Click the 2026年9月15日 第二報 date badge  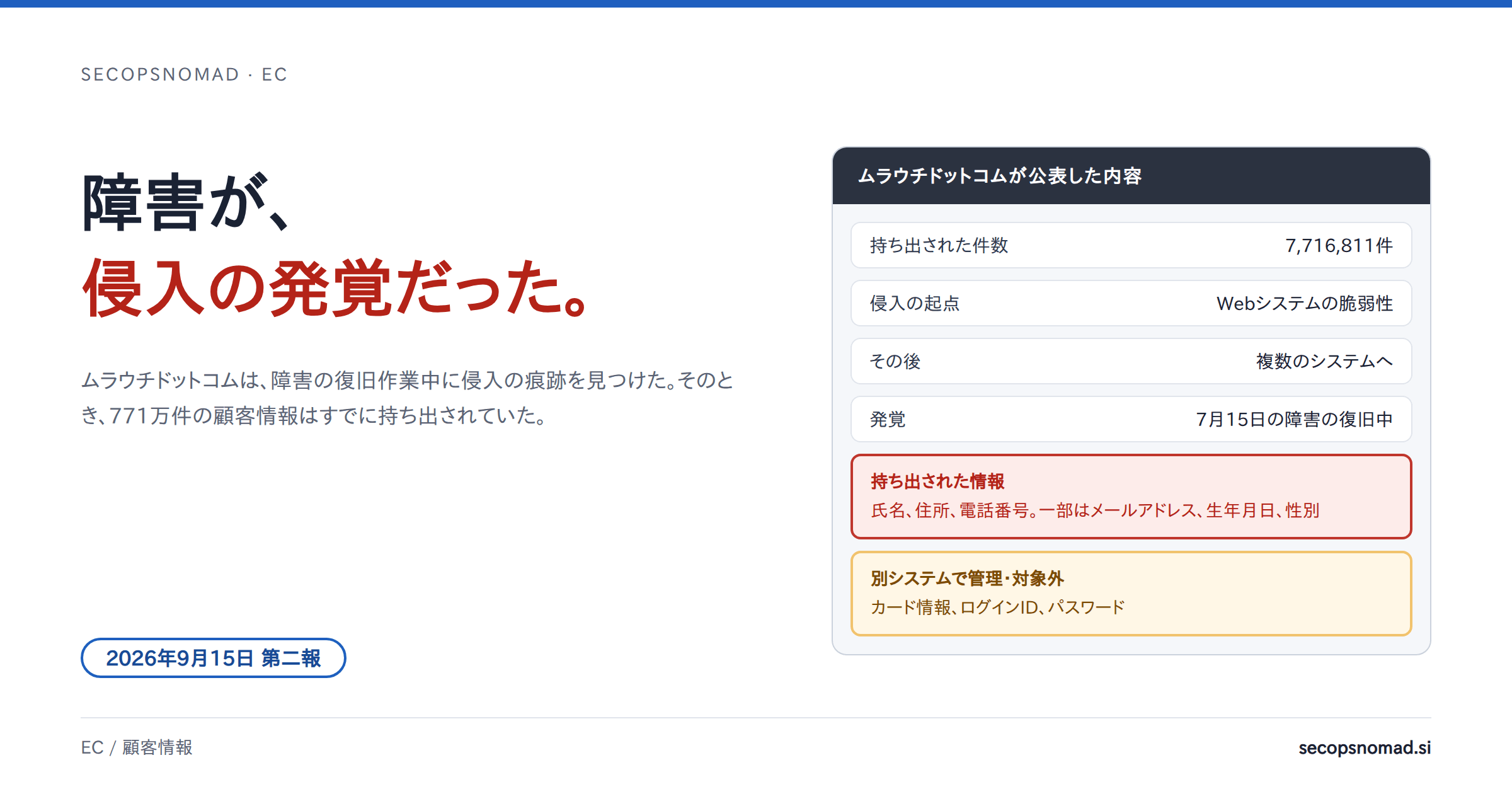coord(213,658)
